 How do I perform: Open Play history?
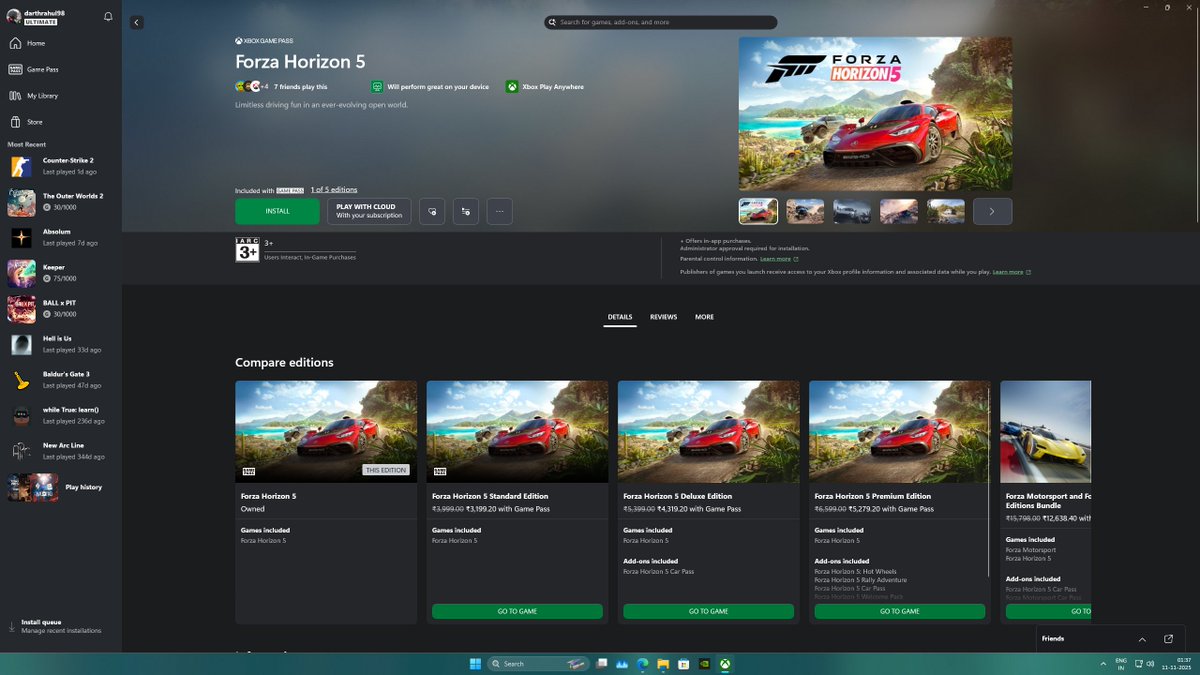(x=61, y=487)
